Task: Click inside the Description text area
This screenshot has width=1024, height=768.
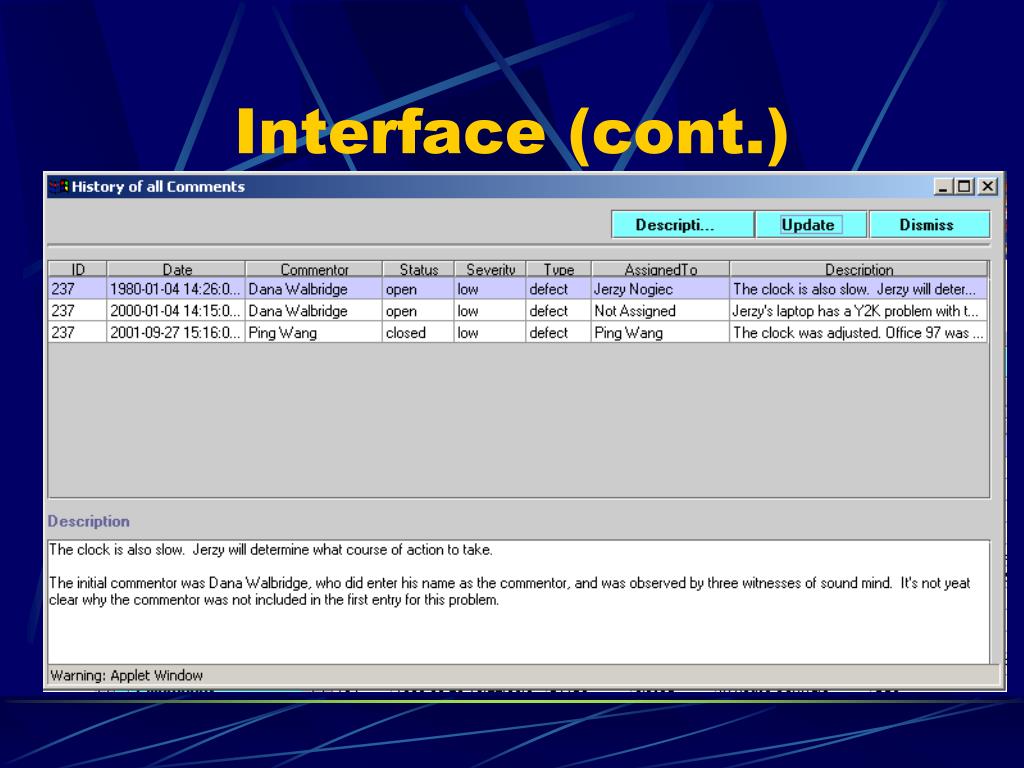Action: point(519,602)
